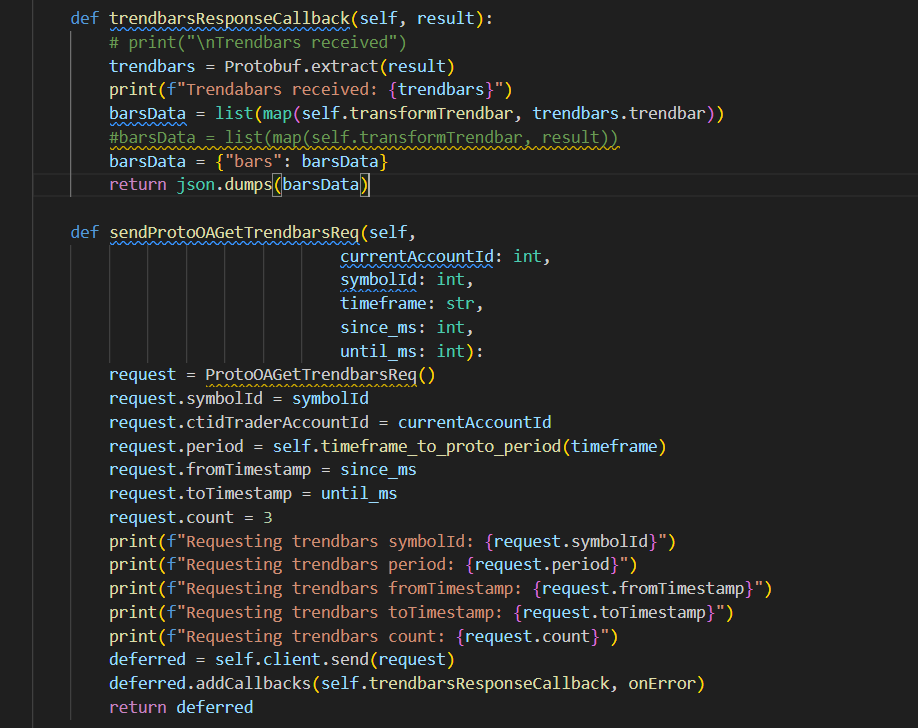Image resolution: width=918 pixels, height=728 pixels.
Task: Click request.fromTimestamp assignment
Action: [263, 470]
